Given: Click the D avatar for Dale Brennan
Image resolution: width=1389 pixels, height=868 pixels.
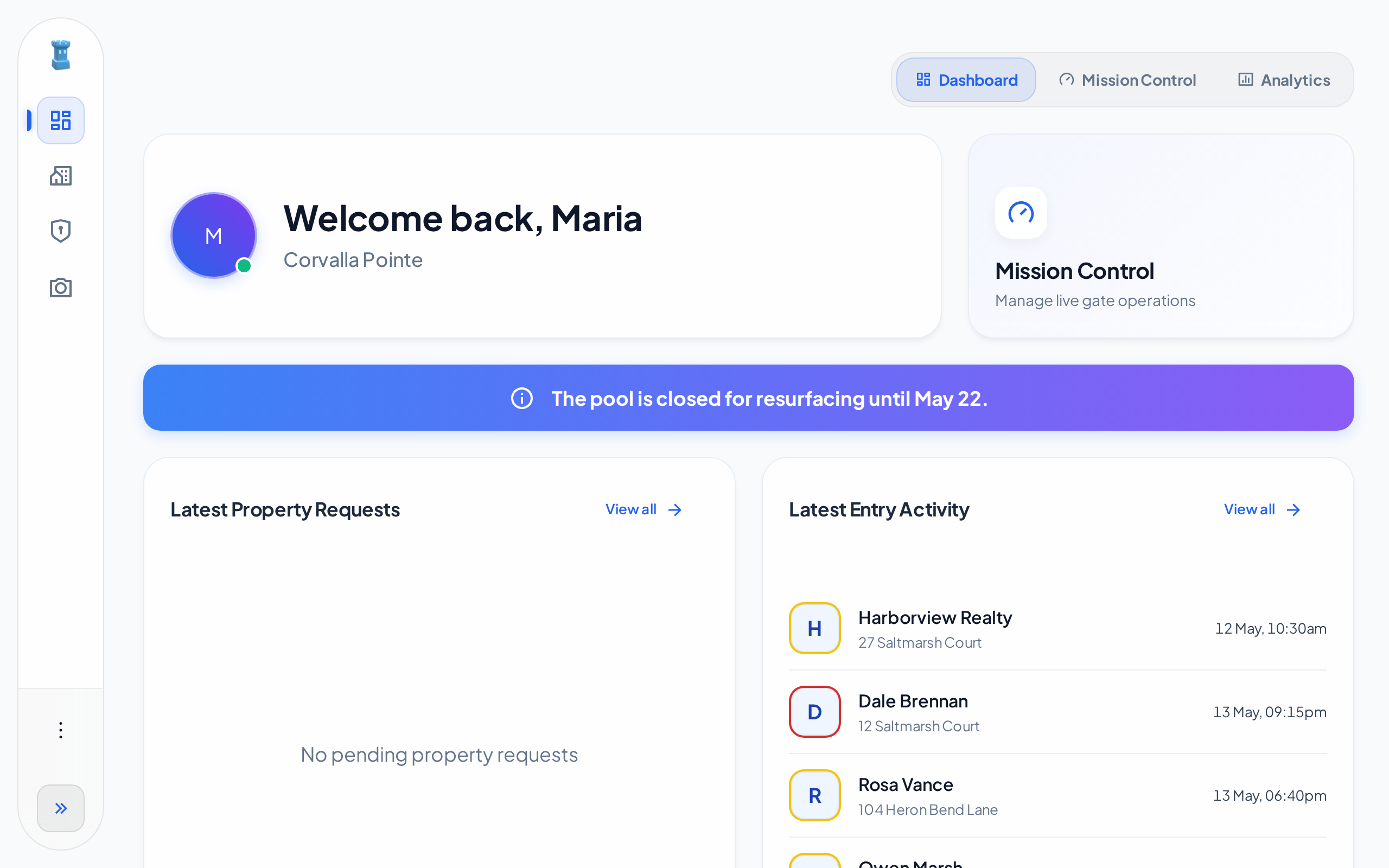Looking at the screenshot, I should 814,712.
